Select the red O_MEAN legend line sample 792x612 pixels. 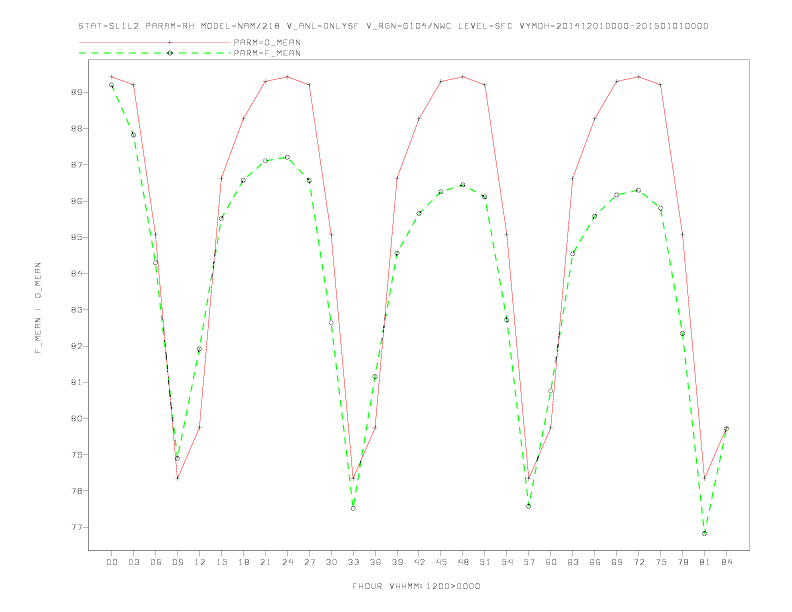(155, 42)
